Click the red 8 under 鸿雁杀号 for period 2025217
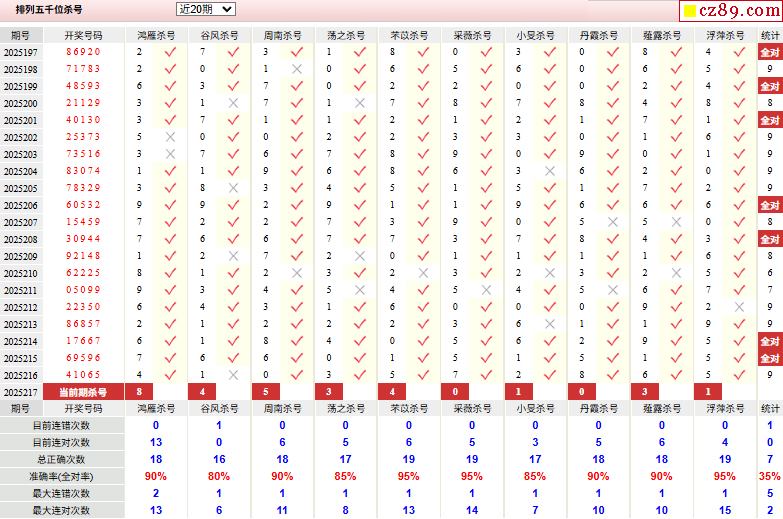 tap(139, 392)
